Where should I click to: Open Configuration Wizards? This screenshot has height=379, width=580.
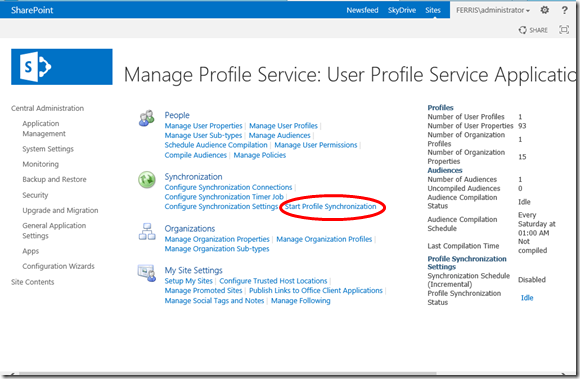tap(58, 266)
